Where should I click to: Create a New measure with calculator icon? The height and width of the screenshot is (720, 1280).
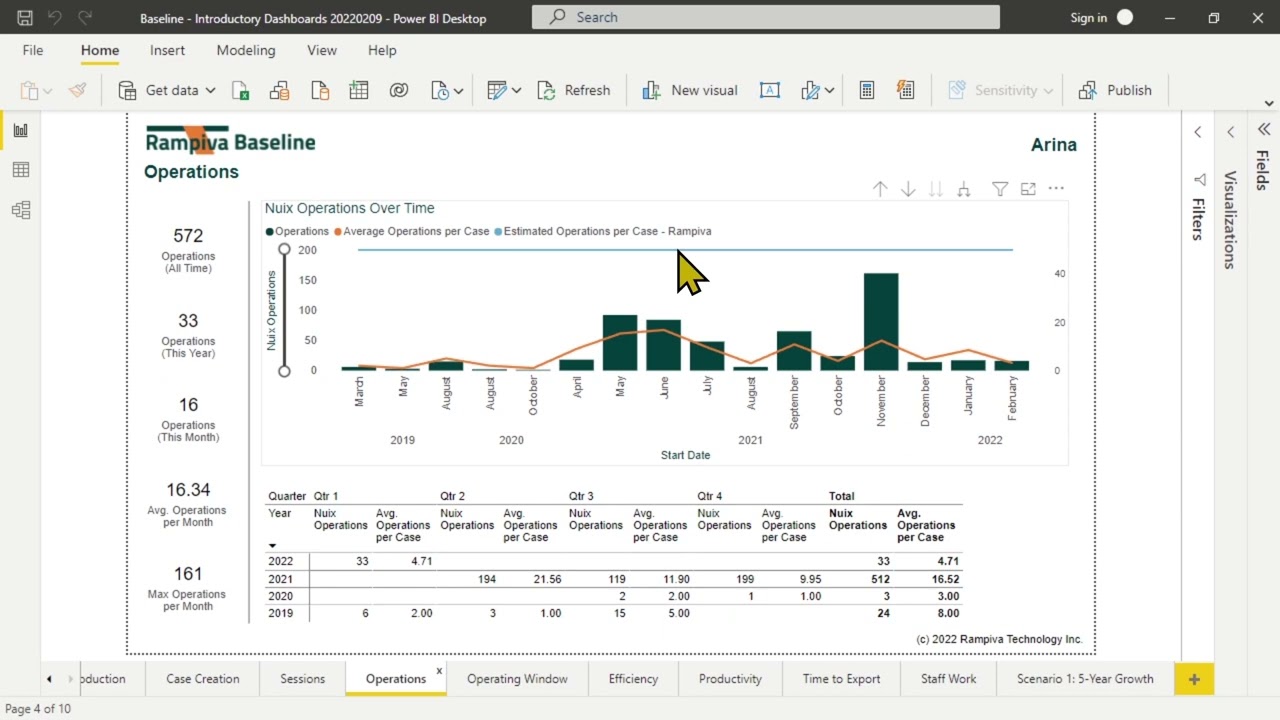pos(867,90)
